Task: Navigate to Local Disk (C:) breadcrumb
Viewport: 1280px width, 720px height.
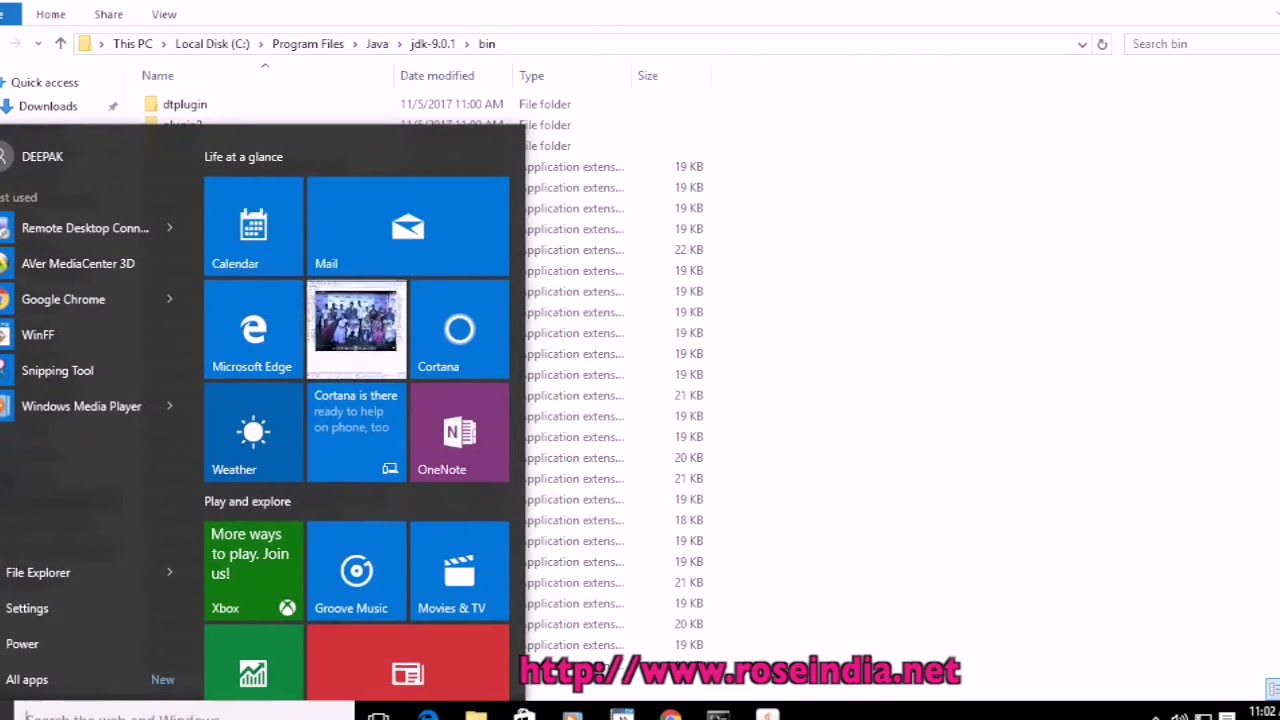Action: click(x=212, y=44)
